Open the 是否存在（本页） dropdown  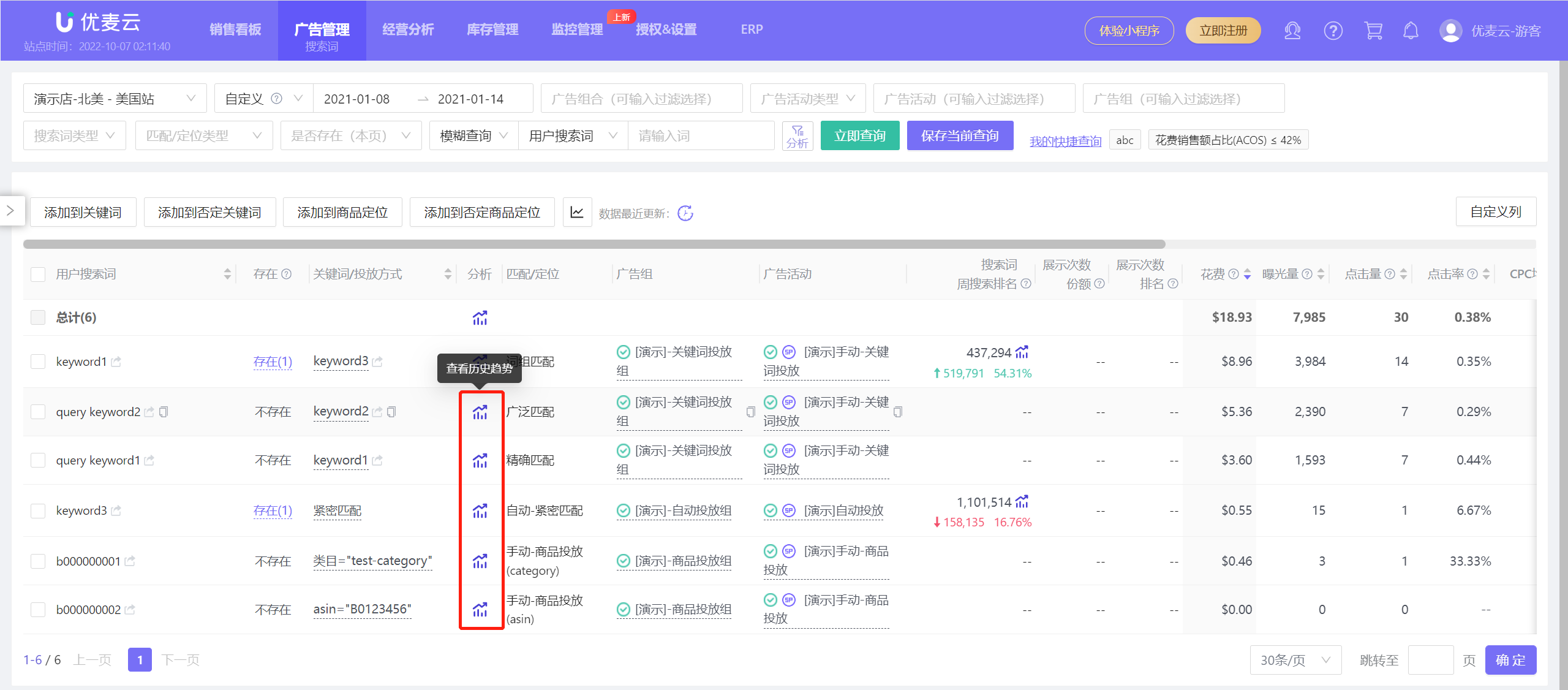click(x=351, y=136)
